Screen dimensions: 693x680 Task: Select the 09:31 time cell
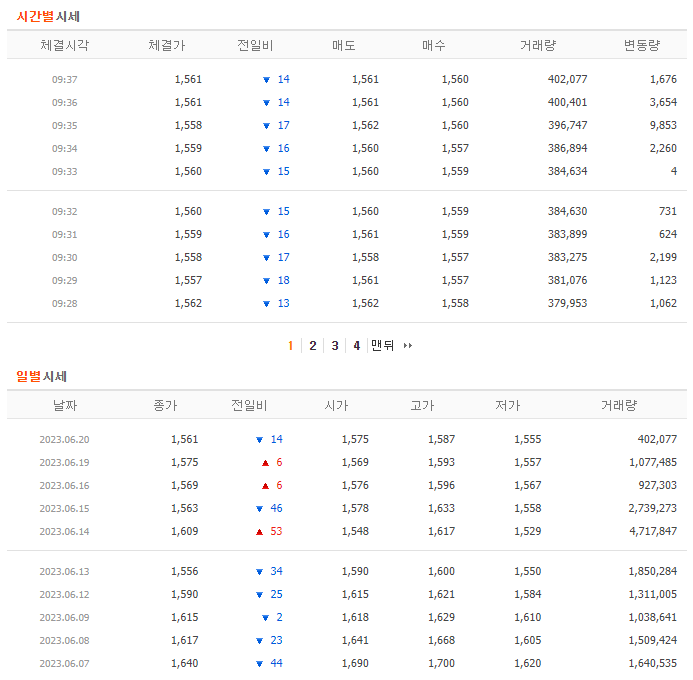pos(65,235)
